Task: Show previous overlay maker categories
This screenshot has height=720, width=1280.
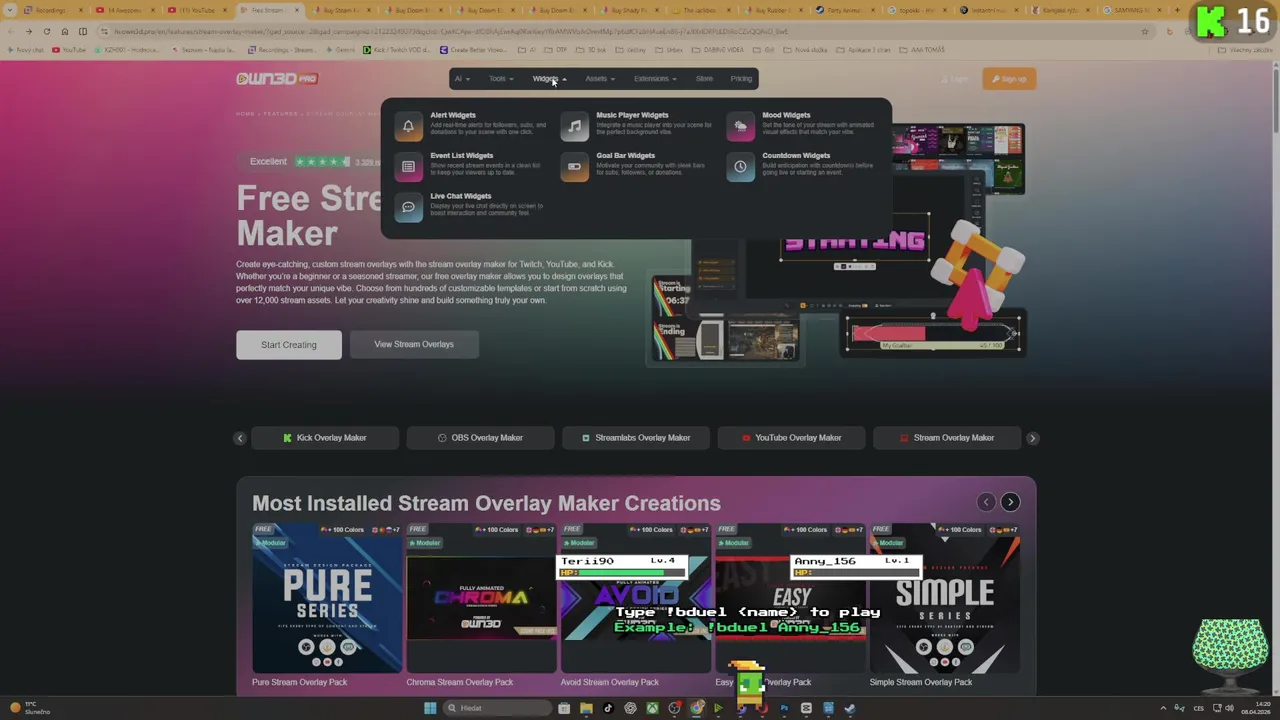Action: tap(240, 438)
